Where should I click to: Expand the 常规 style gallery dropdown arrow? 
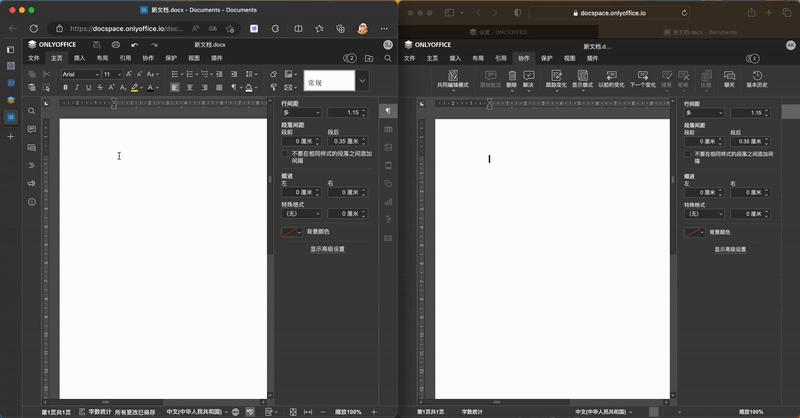point(363,81)
